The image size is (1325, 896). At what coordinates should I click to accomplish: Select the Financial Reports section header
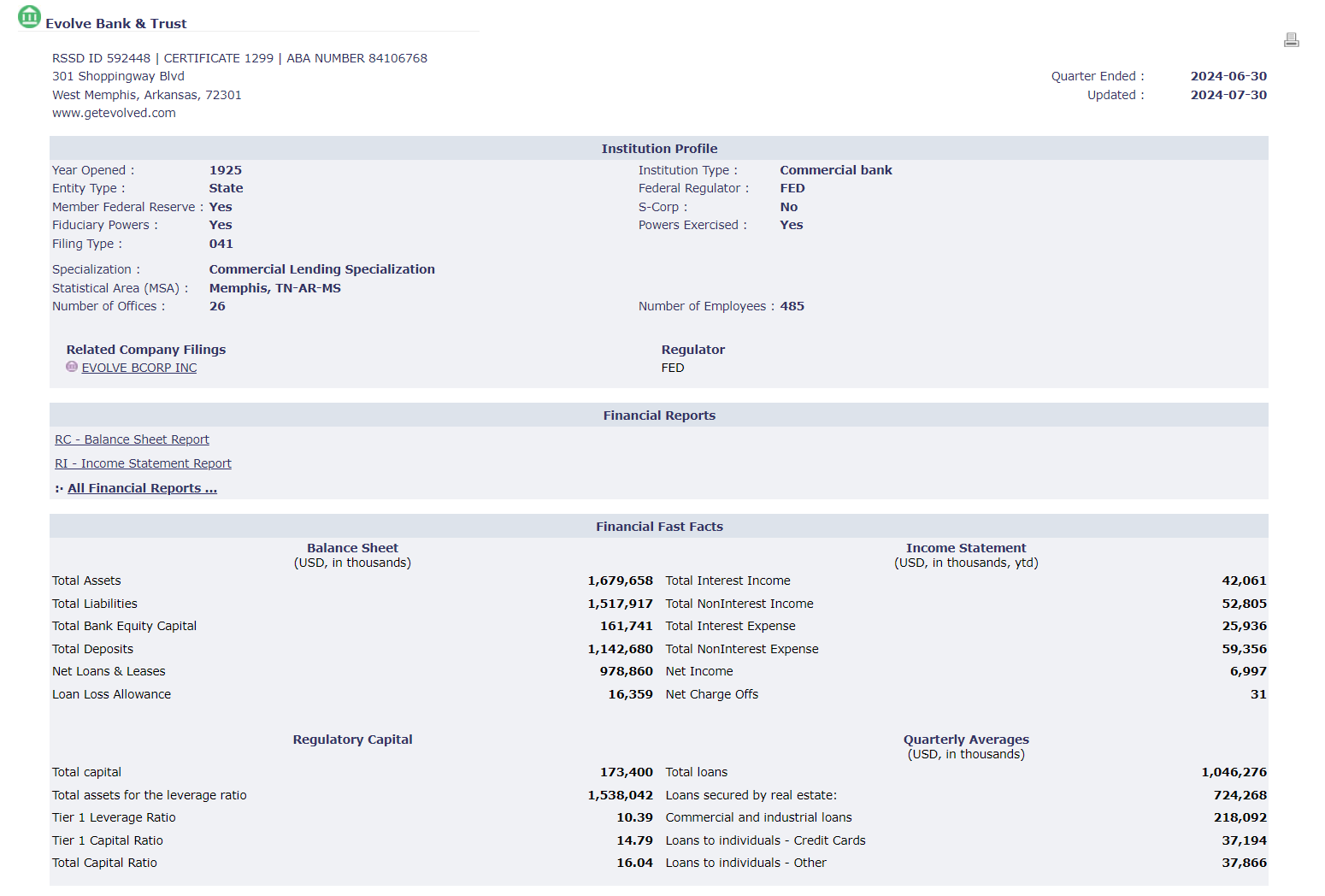(659, 416)
